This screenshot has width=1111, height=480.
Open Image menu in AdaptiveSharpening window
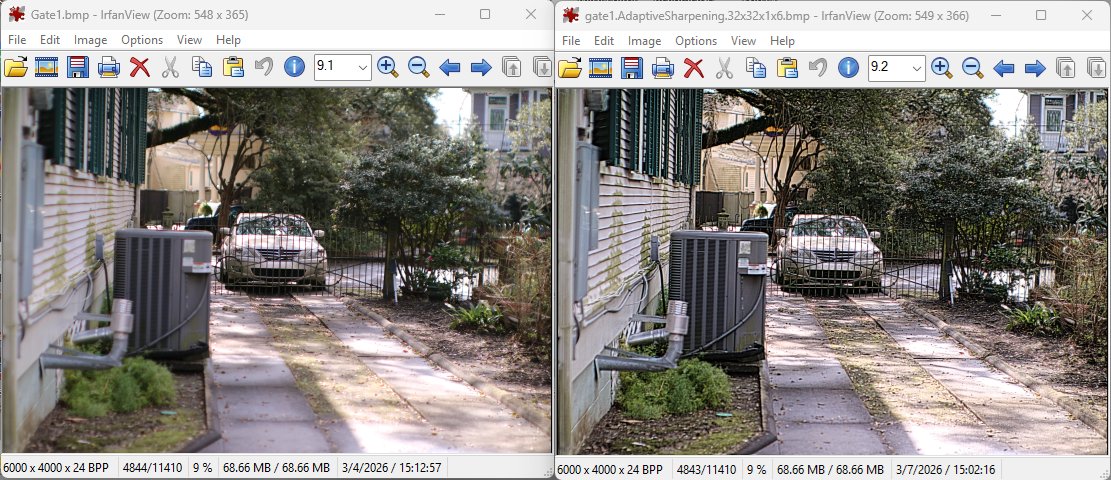coord(645,40)
